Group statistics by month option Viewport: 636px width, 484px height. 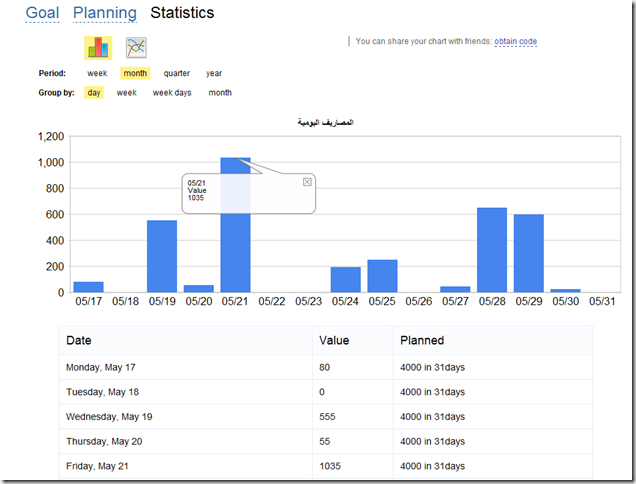[220, 92]
